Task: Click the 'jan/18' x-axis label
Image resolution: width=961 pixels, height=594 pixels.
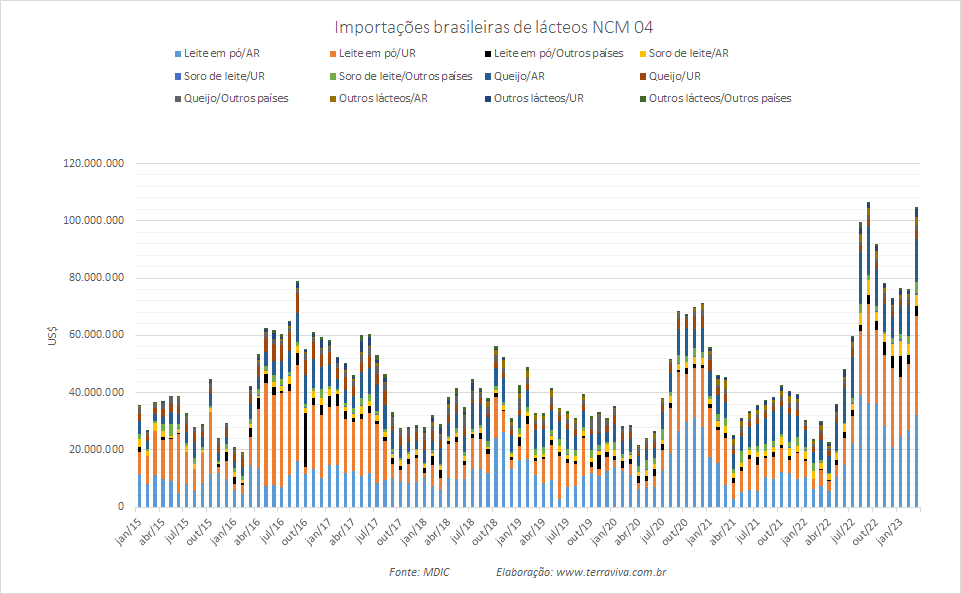Action: click(x=414, y=531)
